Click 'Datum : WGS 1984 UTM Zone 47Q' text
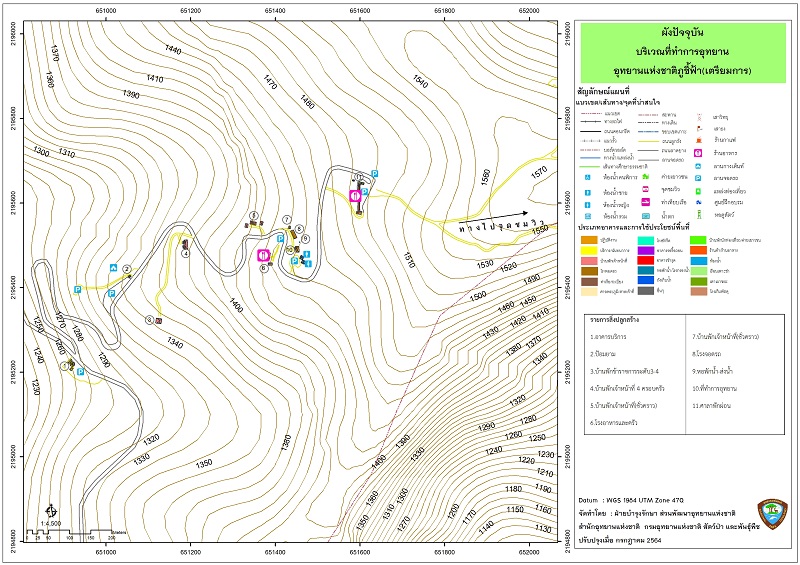Screen dimensions: 800x565 coord(631,500)
